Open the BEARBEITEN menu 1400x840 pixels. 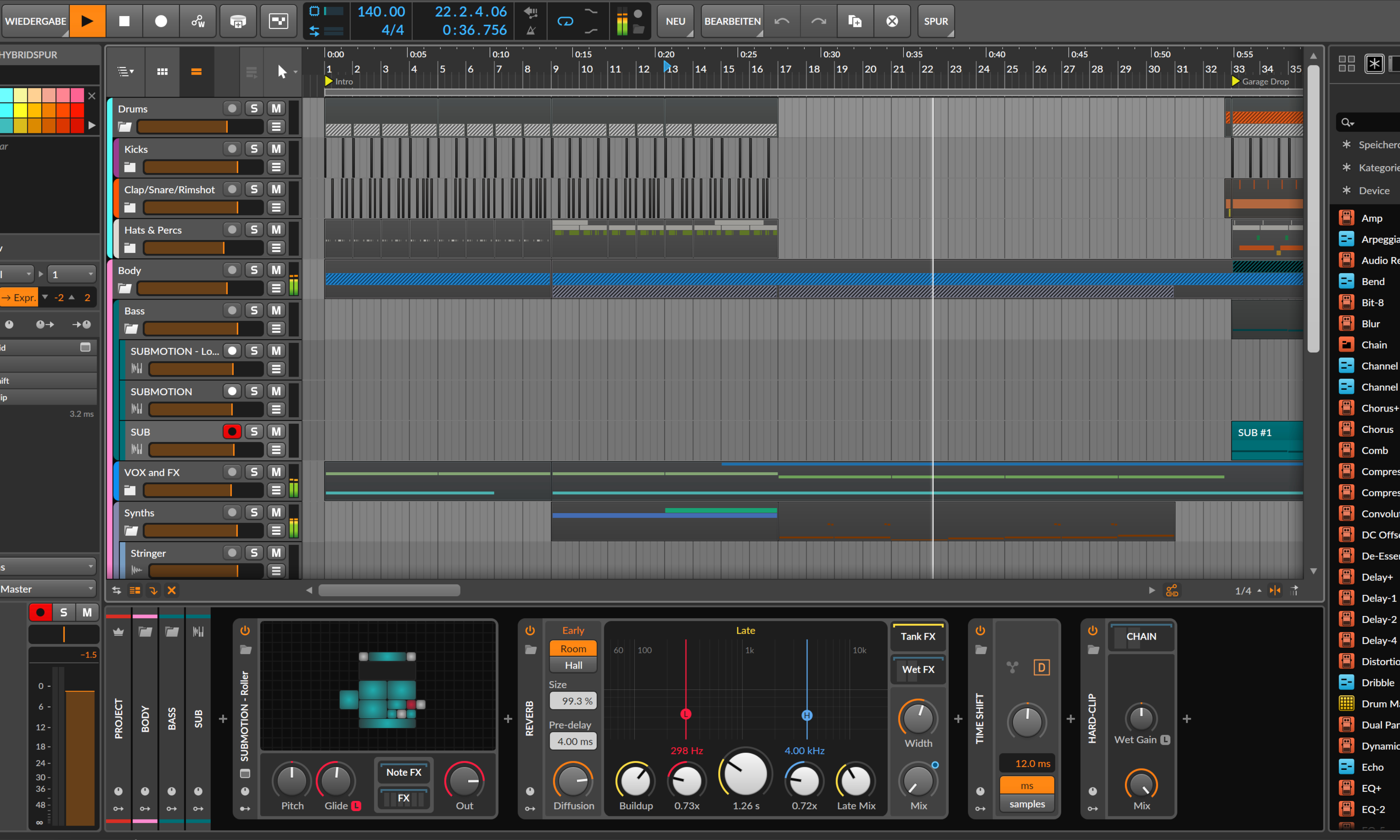click(732, 21)
